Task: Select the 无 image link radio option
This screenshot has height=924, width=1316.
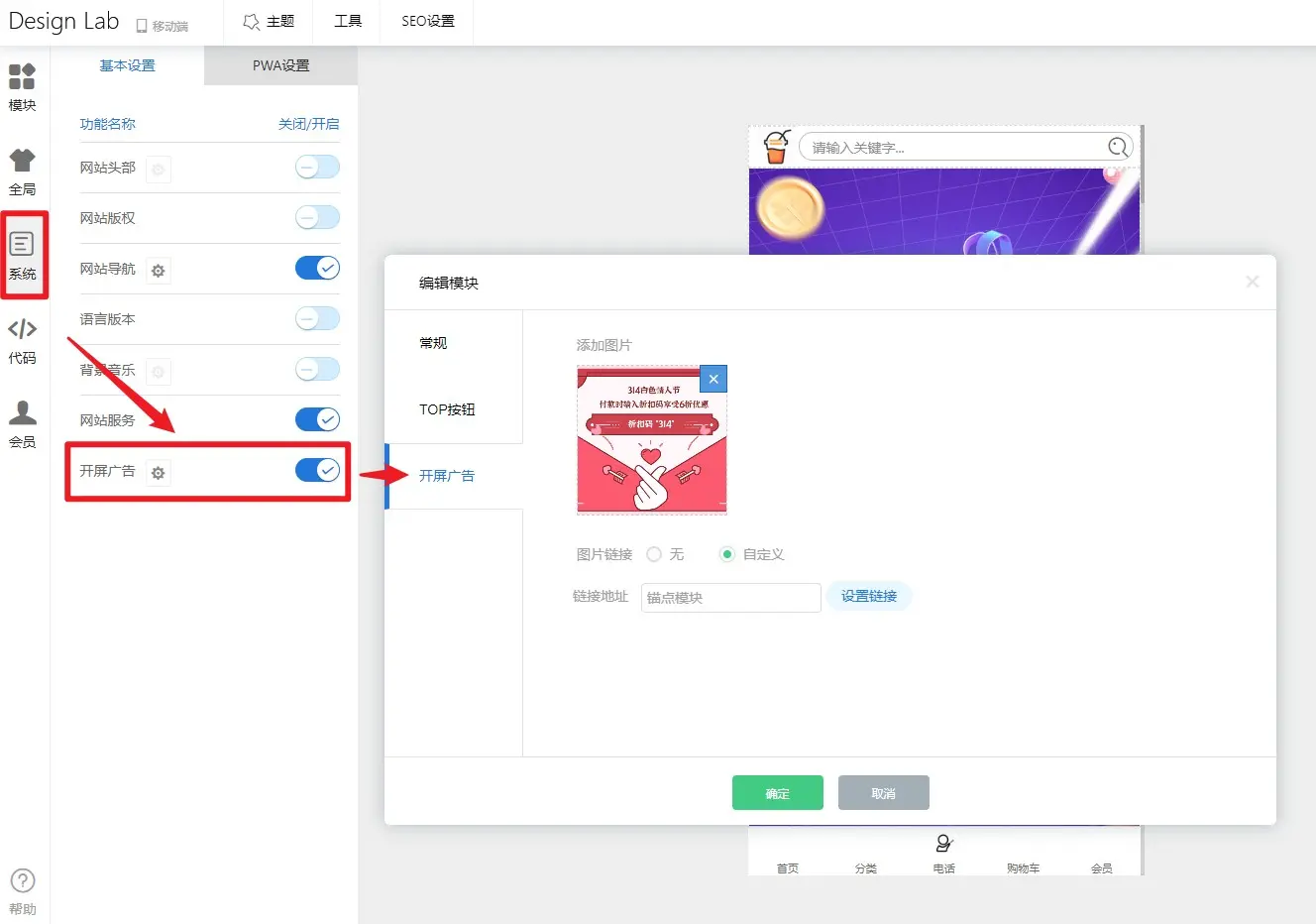Action: click(x=654, y=554)
